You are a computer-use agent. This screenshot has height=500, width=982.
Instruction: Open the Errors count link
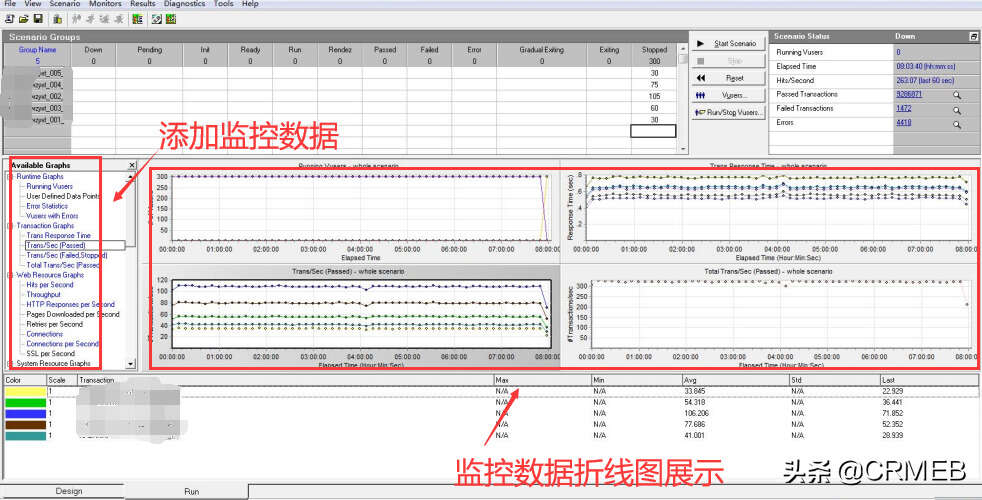(x=903, y=123)
